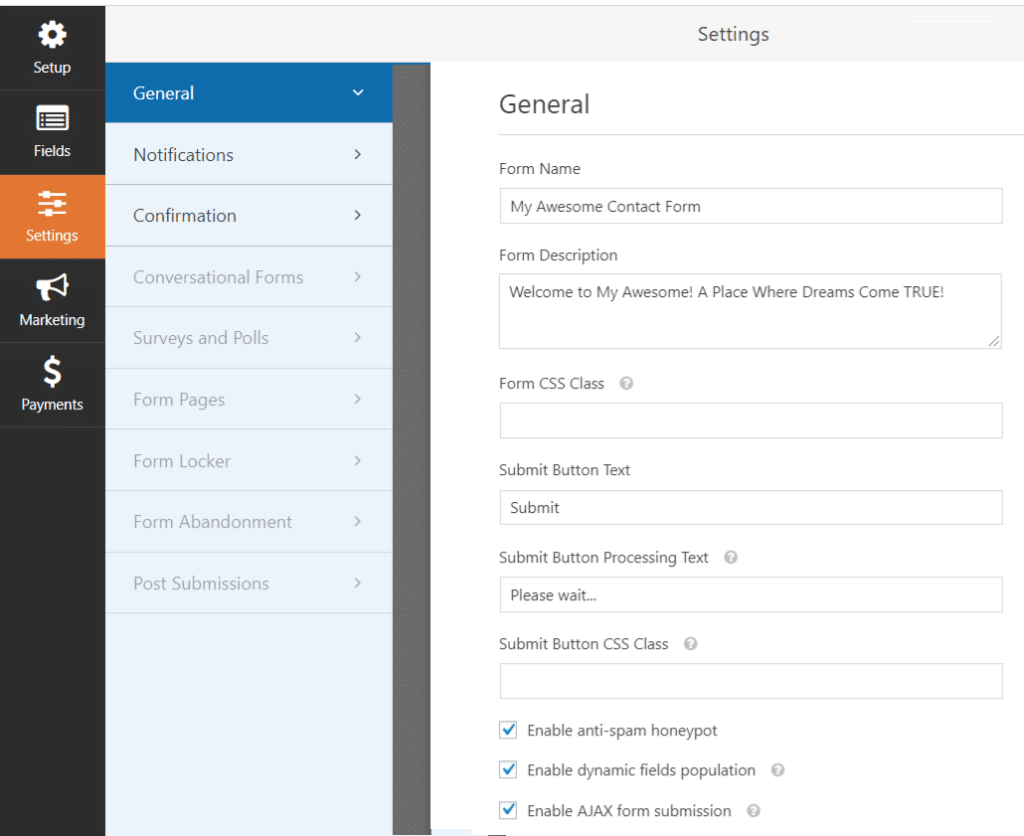Click the Submit Button CSS Class help icon
This screenshot has width=1024, height=836.
(690, 644)
